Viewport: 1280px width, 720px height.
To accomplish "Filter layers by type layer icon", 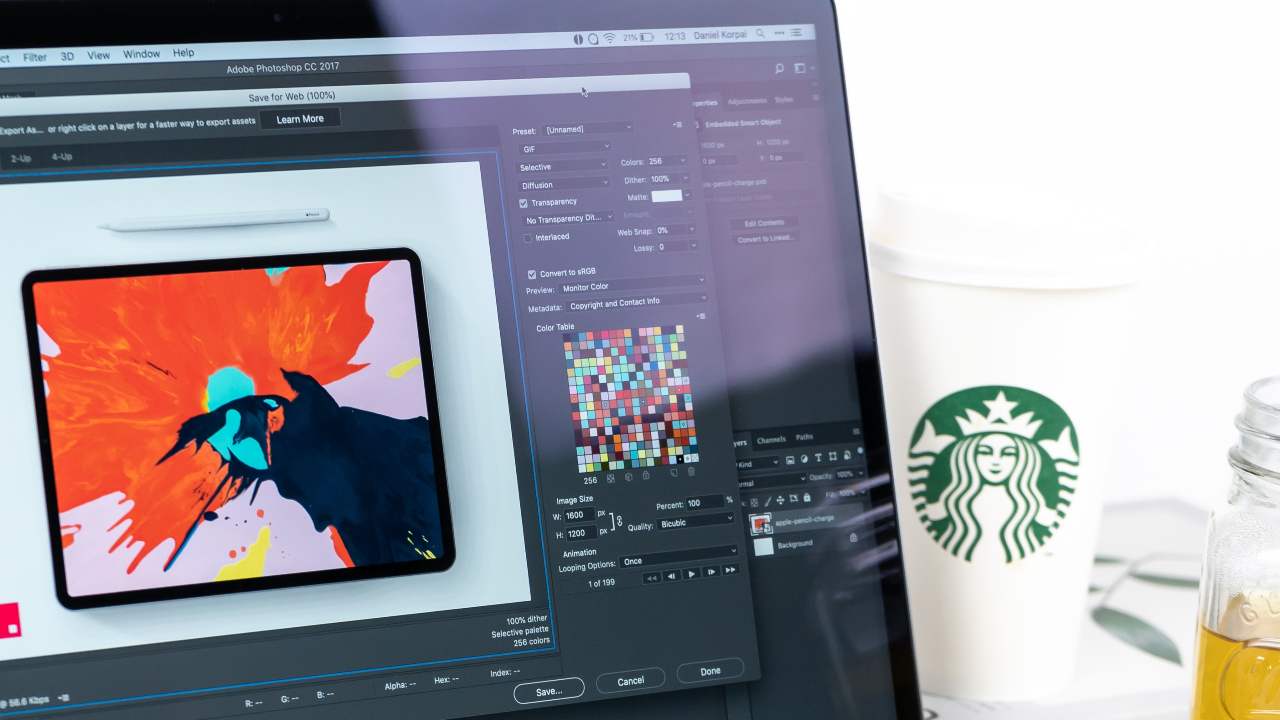I will coord(819,458).
